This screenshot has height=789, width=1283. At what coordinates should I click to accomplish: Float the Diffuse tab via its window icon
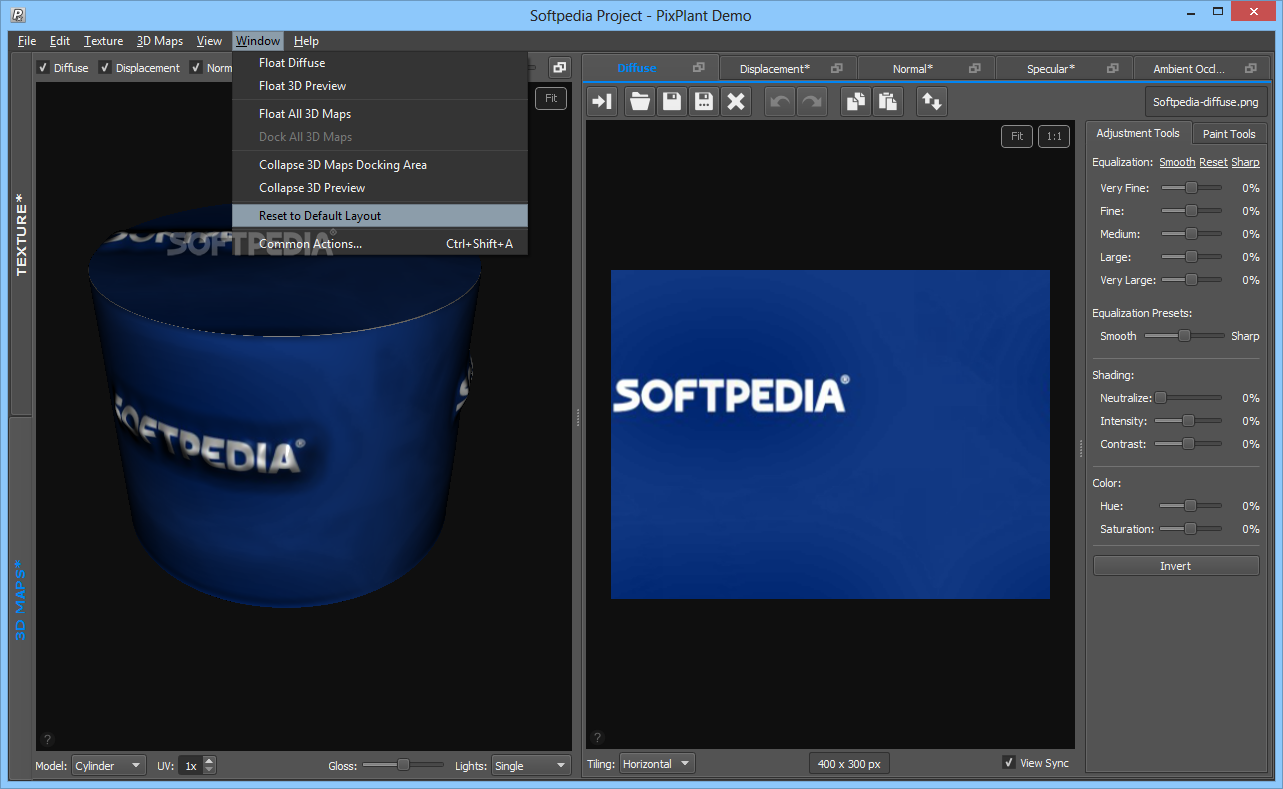[x=699, y=68]
